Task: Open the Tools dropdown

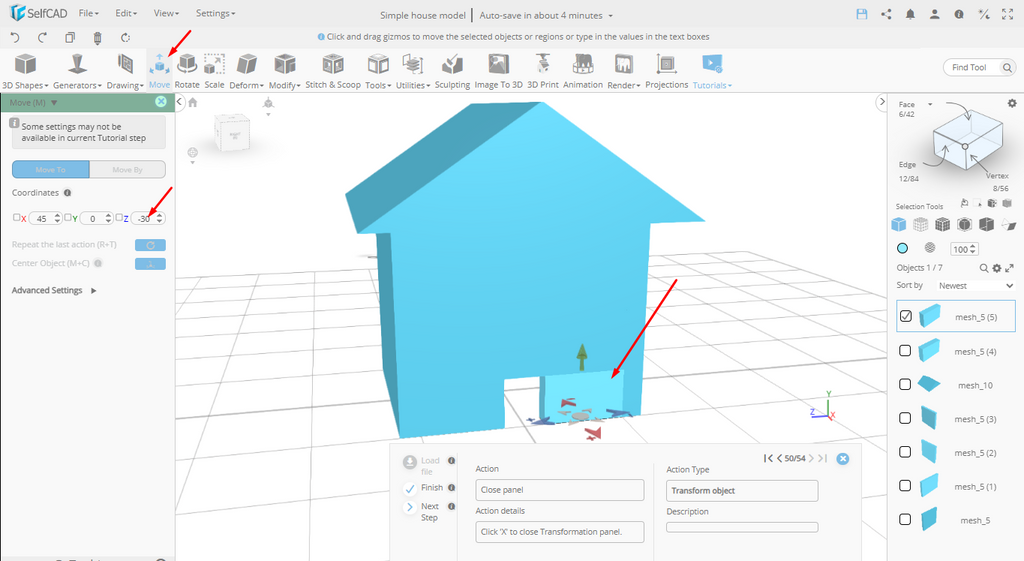Action: tap(378, 71)
